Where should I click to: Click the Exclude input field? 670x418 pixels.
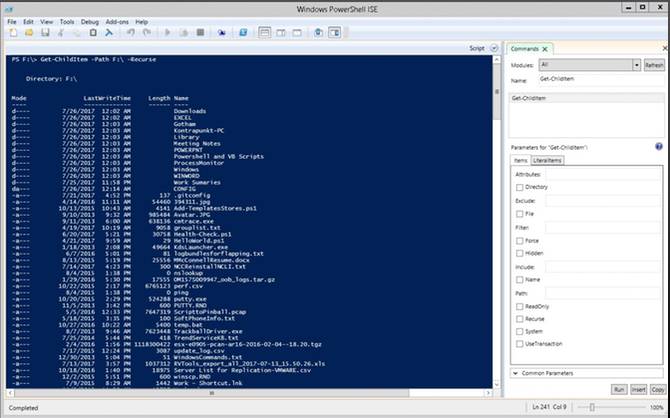coord(602,201)
